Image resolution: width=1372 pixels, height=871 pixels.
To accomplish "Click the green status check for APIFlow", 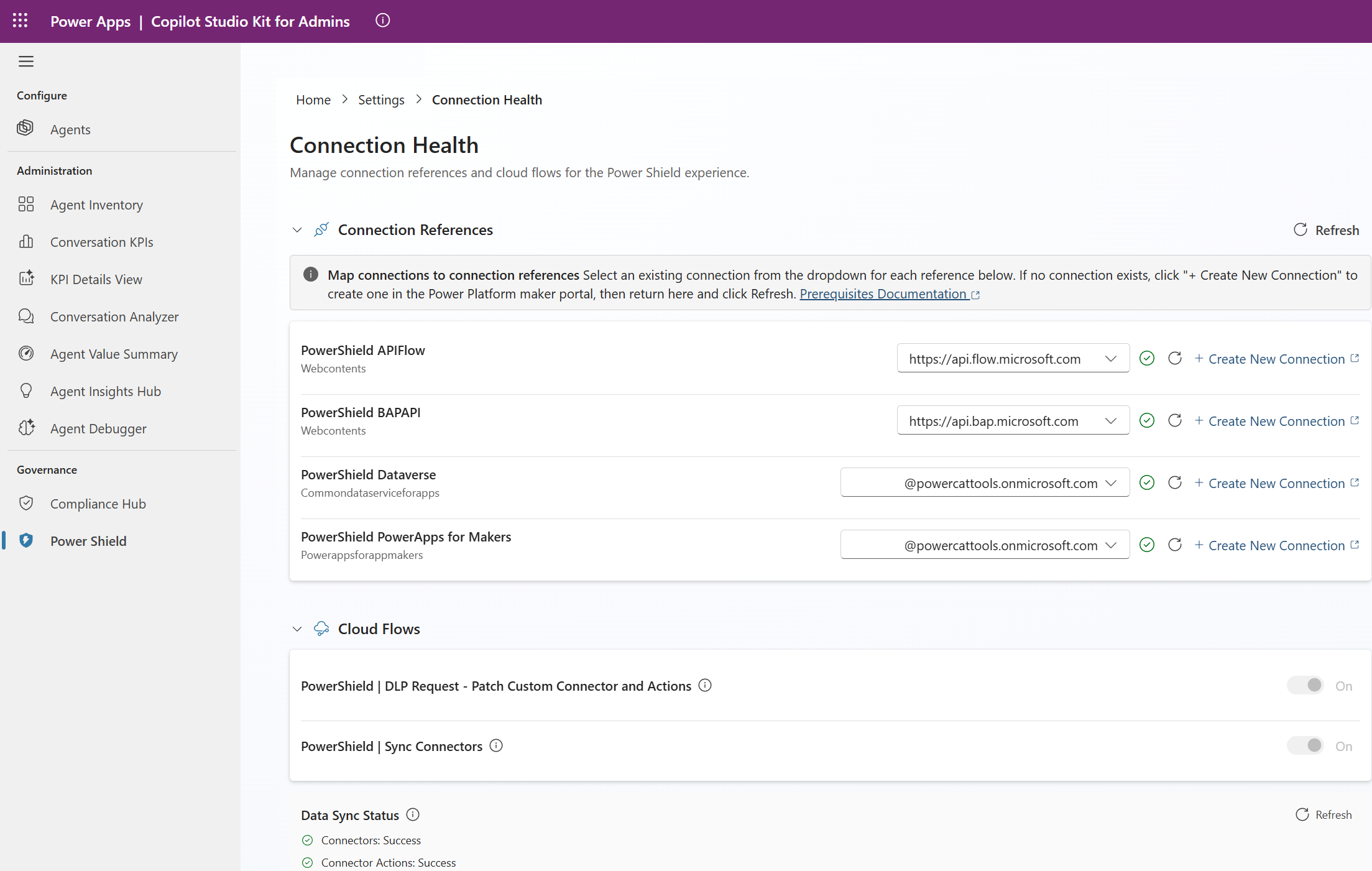I will [x=1147, y=358].
